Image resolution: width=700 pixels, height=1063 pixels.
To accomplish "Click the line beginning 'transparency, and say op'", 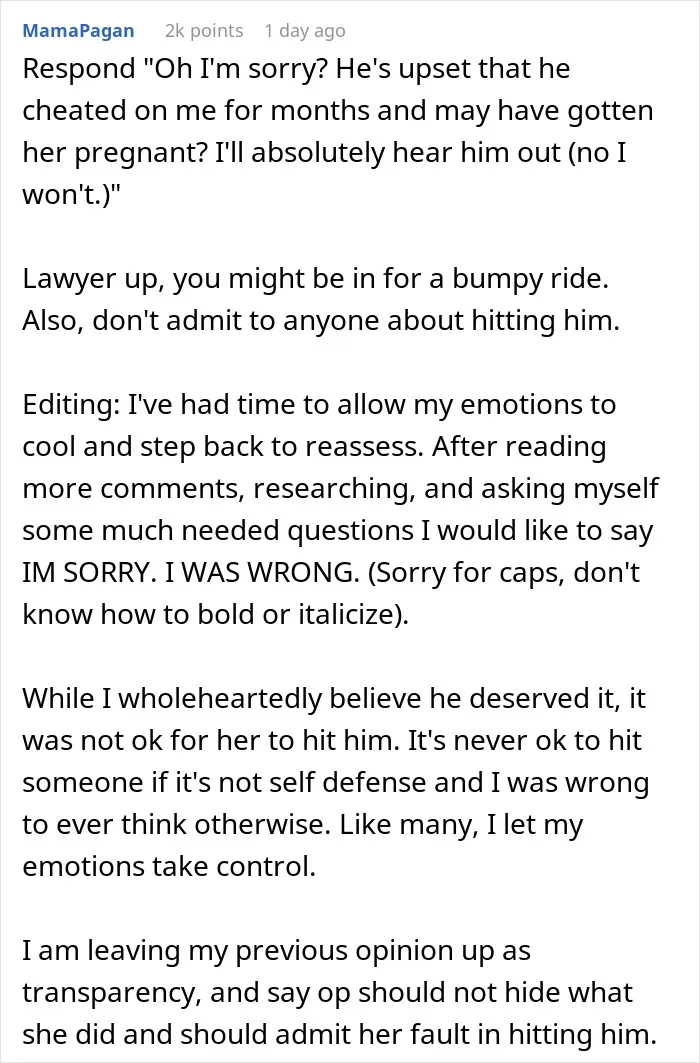I will 327,993.
